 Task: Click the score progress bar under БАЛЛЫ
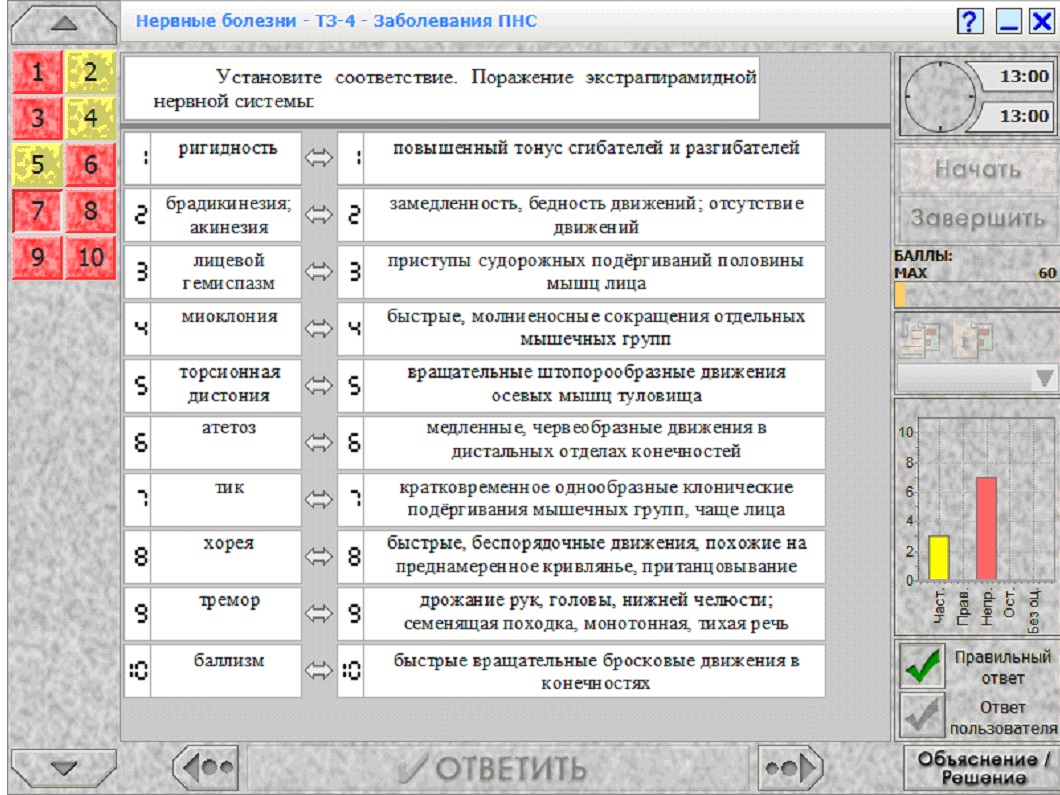[975, 295]
